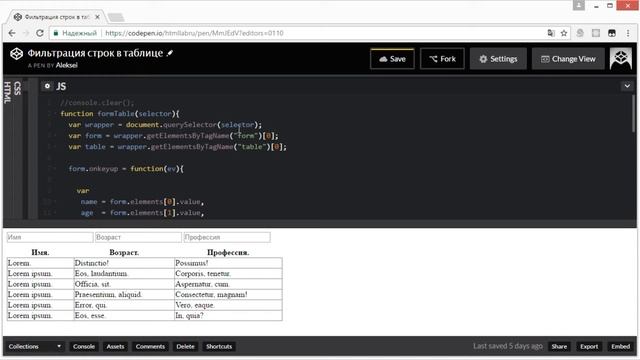
Task: Click the JS editor scrollbar
Action: click(x=633, y=114)
